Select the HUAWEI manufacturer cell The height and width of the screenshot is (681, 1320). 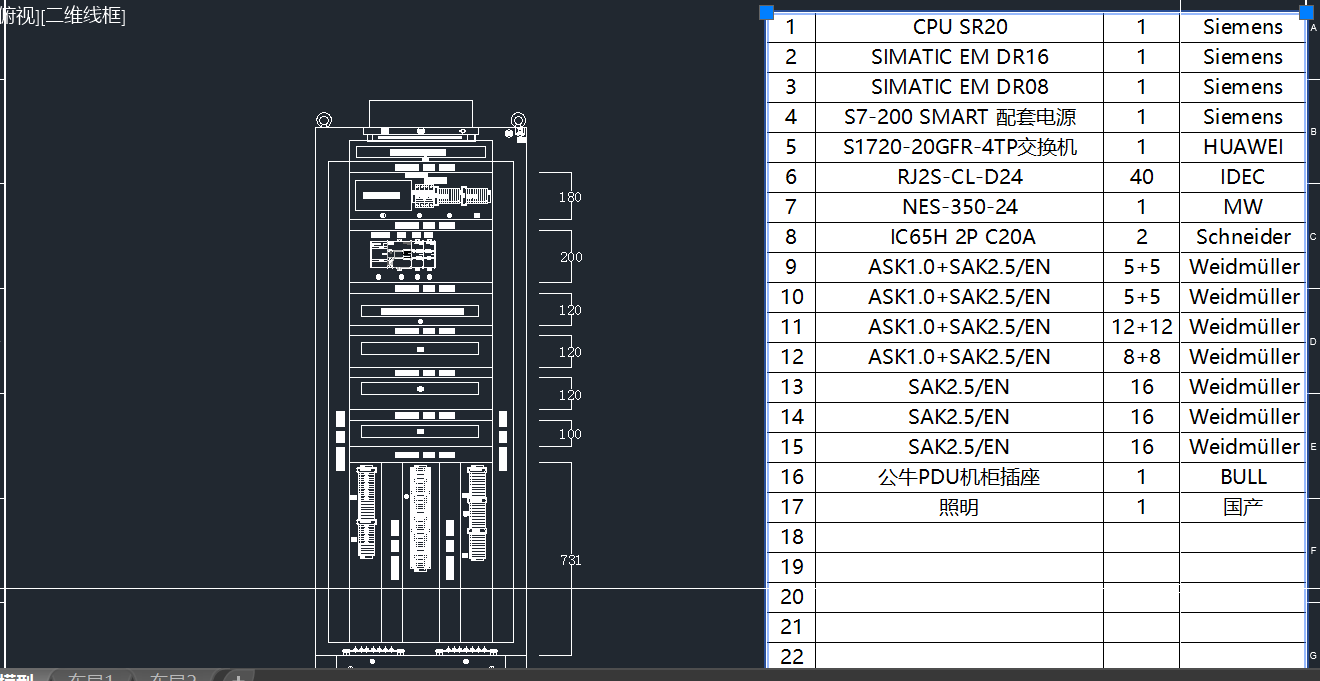(x=1243, y=147)
